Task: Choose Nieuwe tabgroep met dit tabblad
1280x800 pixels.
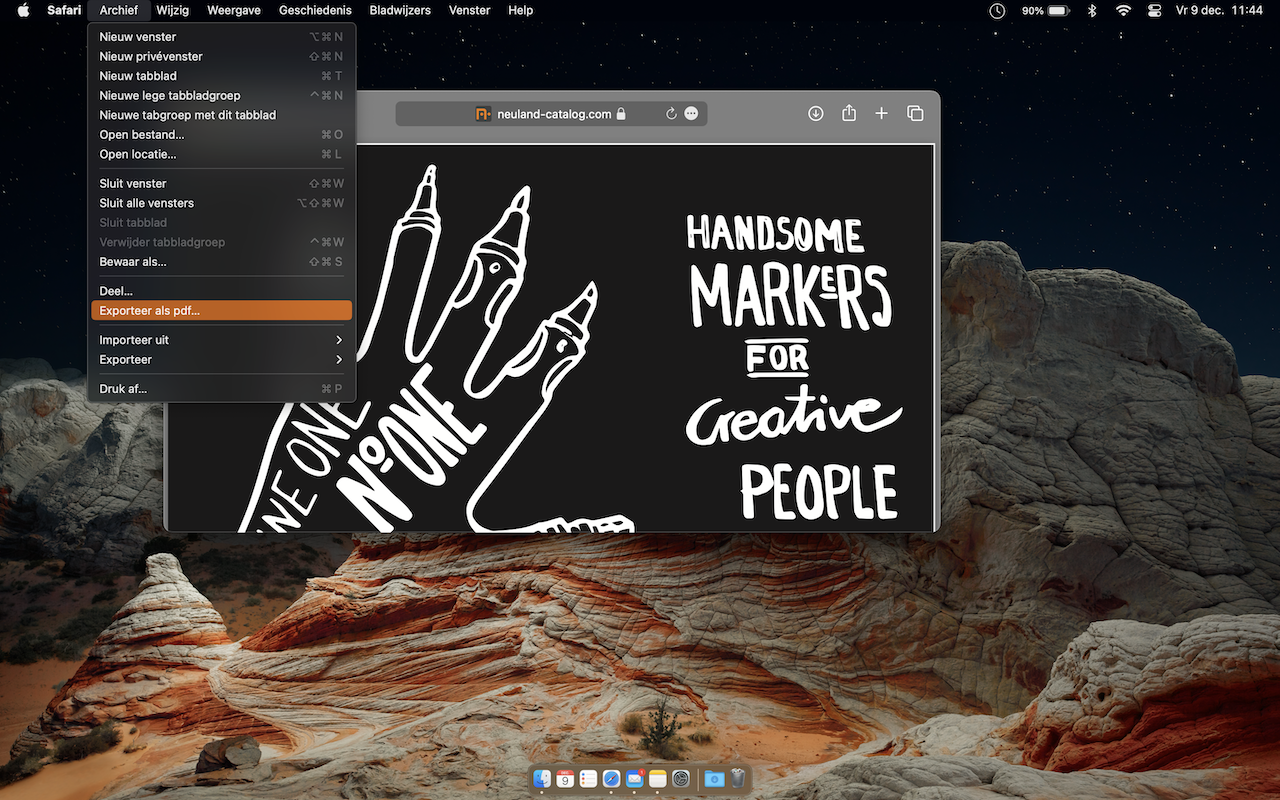Action: [221, 115]
